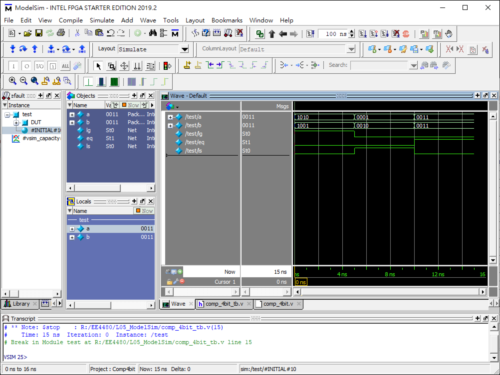
Task: Click the black up-arrow icon in toolbar
Action: (x=272, y=34)
